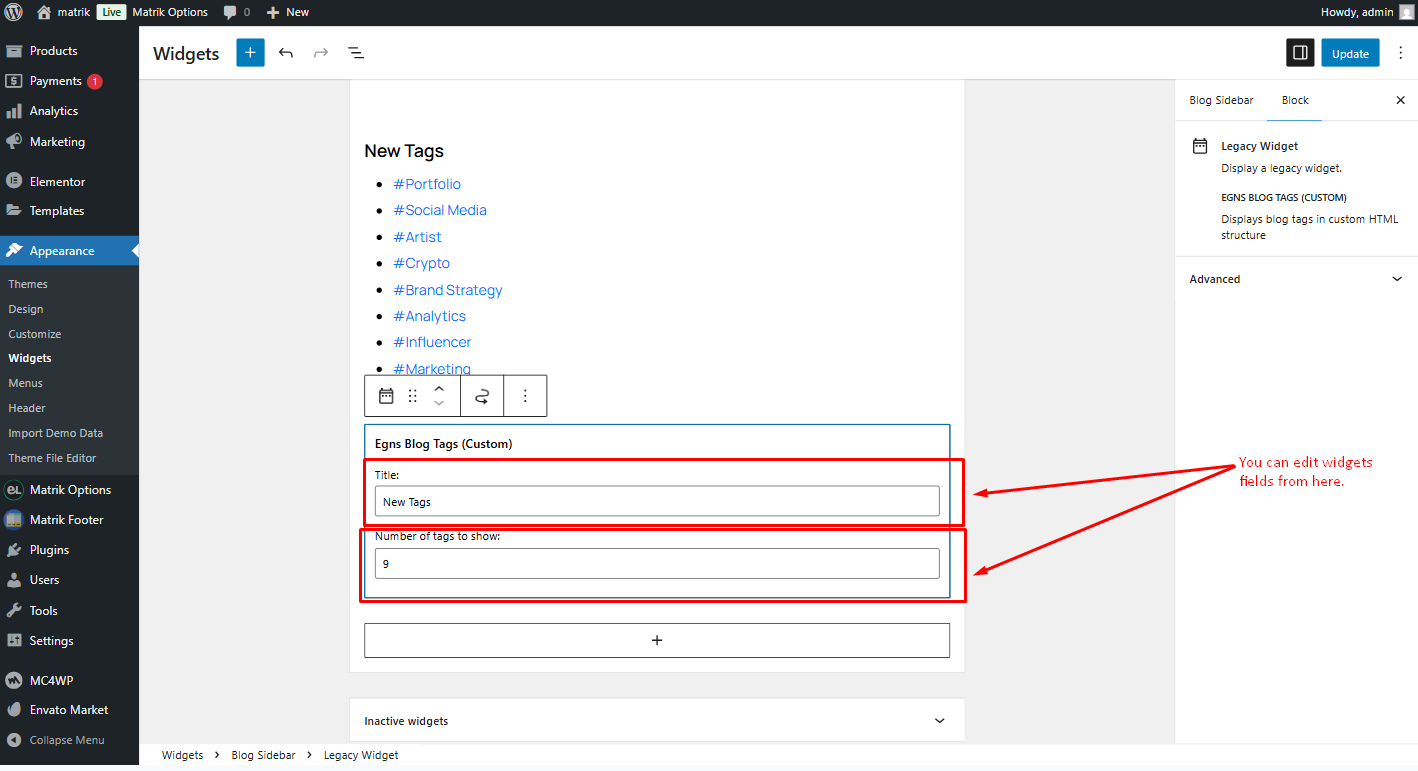Expand the Advanced panel
The width and height of the screenshot is (1418, 771).
[x=1296, y=279]
